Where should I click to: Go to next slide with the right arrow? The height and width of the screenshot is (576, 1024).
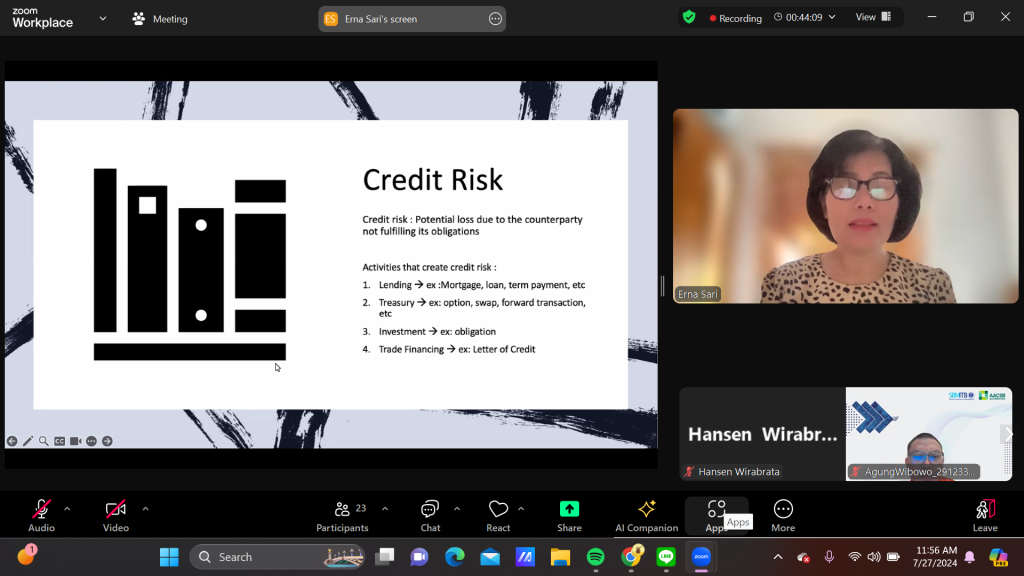pos(107,441)
